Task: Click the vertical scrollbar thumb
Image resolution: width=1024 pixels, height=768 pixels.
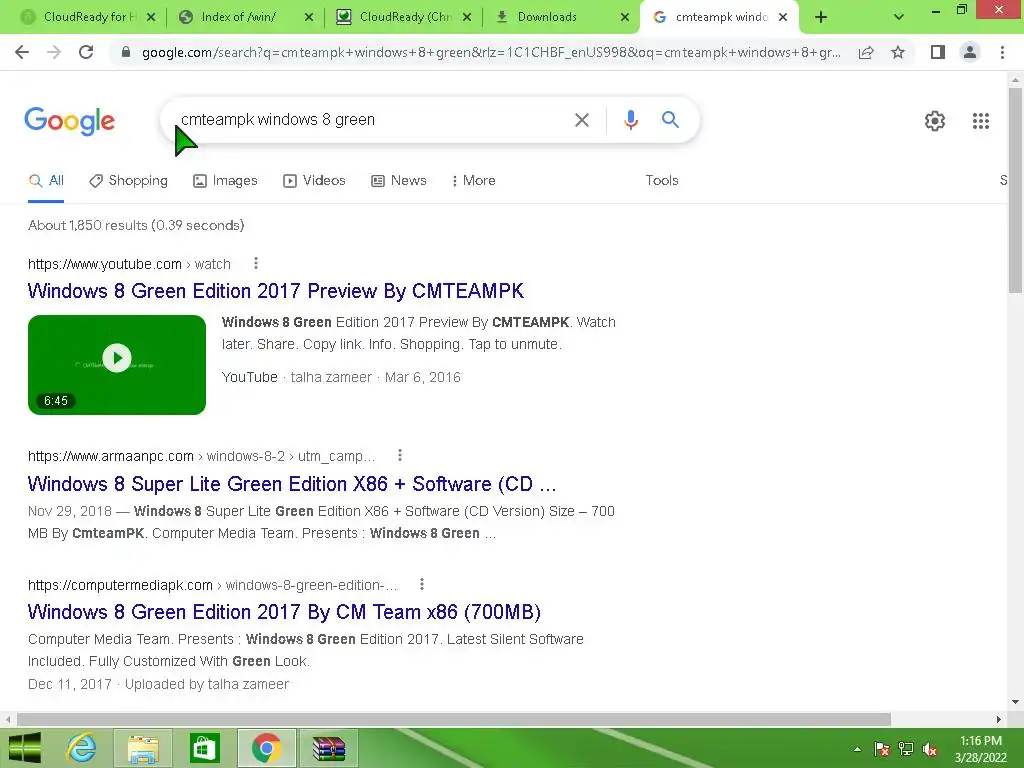Action: click(1015, 191)
